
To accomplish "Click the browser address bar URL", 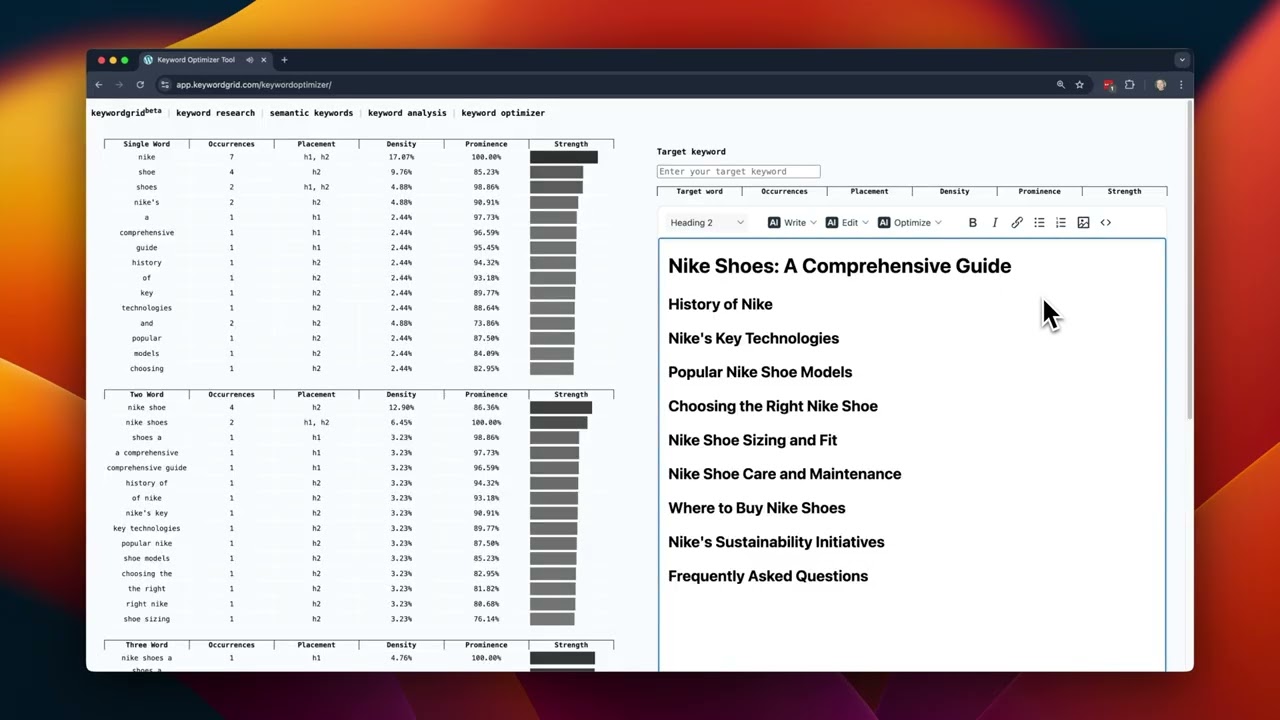I will click(254, 85).
